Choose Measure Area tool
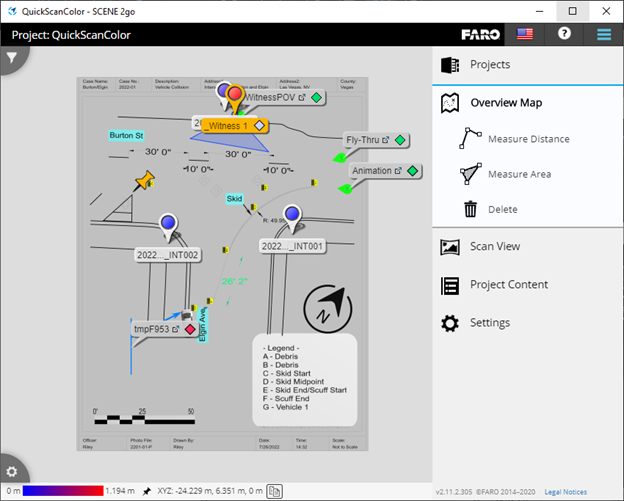 tap(519, 174)
